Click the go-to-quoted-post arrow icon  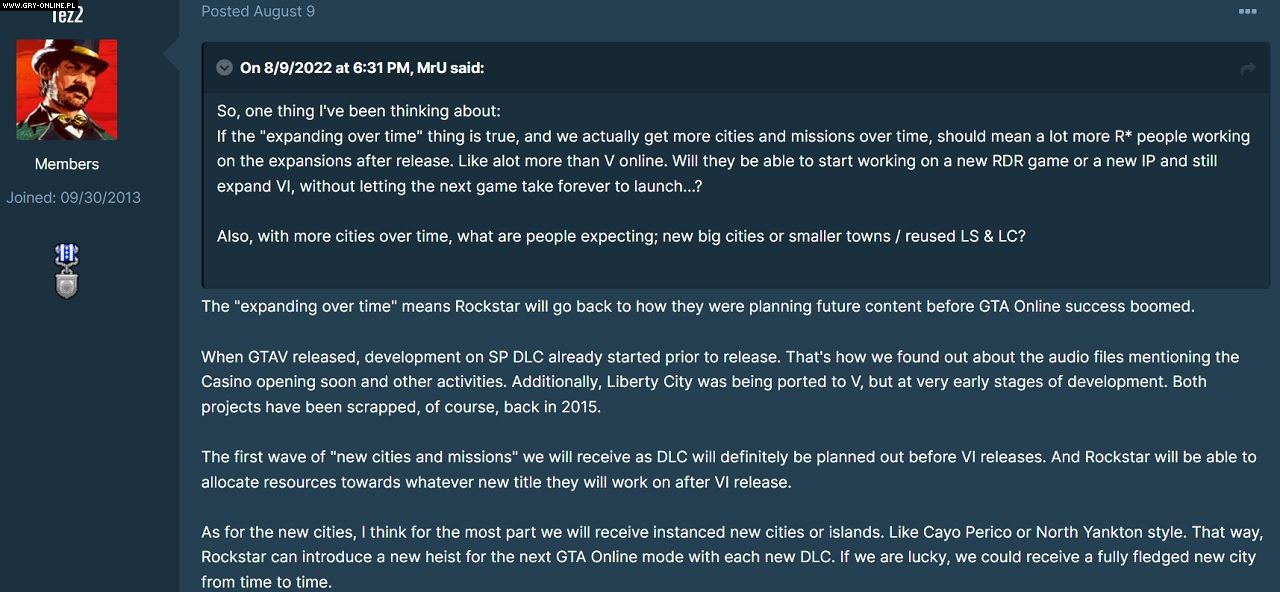(1247, 68)
